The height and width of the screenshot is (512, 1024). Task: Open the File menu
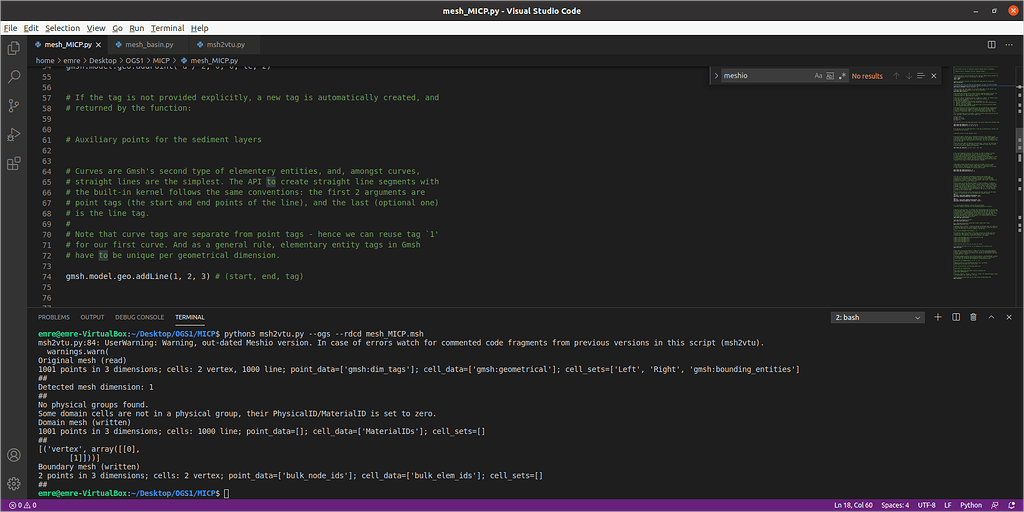pos(10,28)
